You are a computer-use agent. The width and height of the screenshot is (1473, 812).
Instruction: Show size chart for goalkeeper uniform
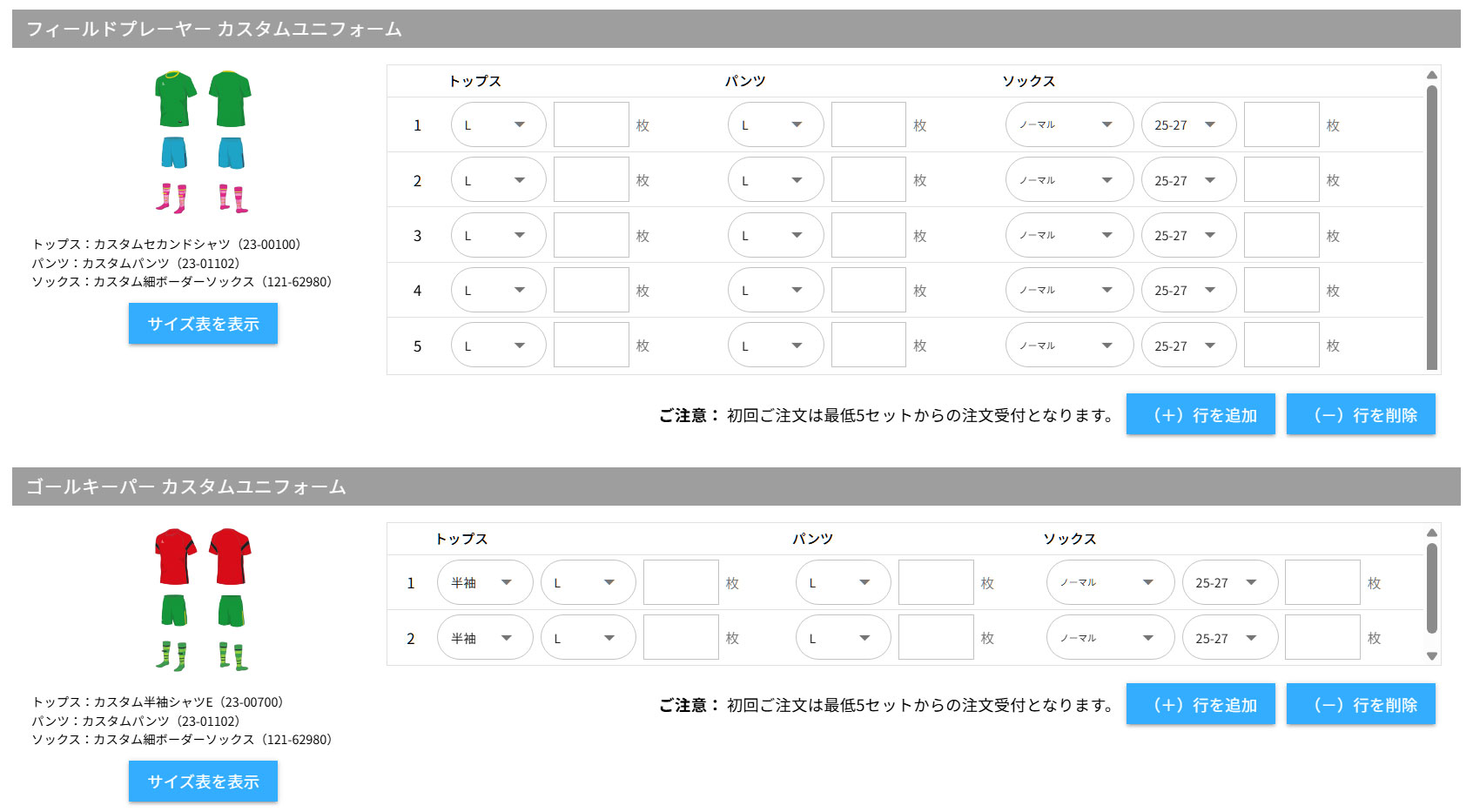click(x=203, y=782)
